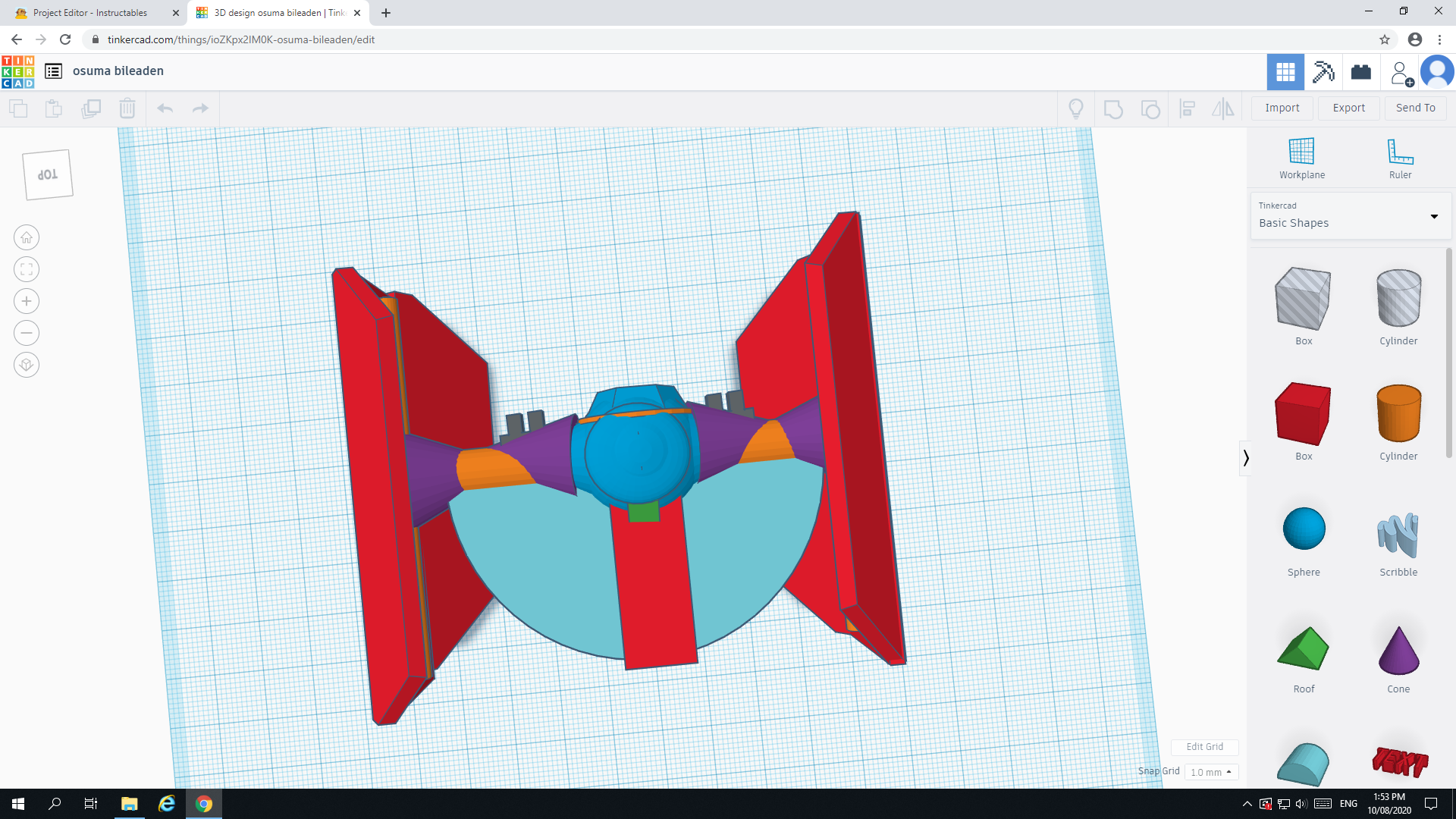This screenshot has height=819, width=1456.
Task: Select the red Text shape
Action: [x=1399, y=761]
